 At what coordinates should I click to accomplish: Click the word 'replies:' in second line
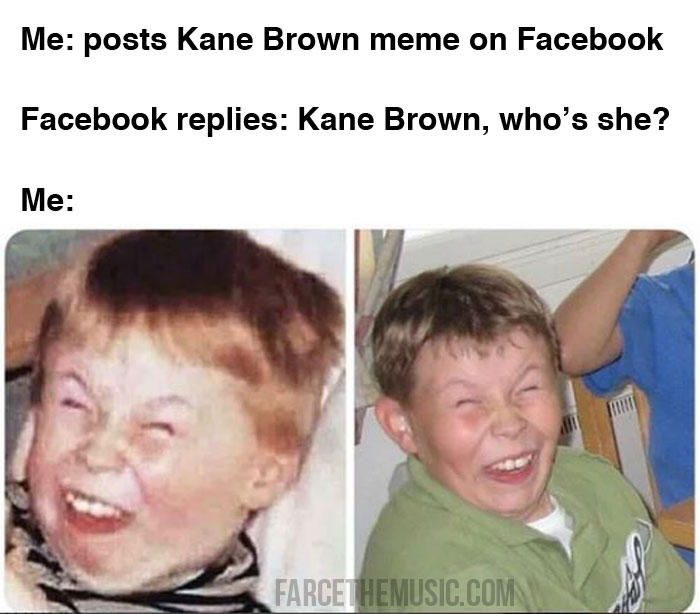coord(232,121)
